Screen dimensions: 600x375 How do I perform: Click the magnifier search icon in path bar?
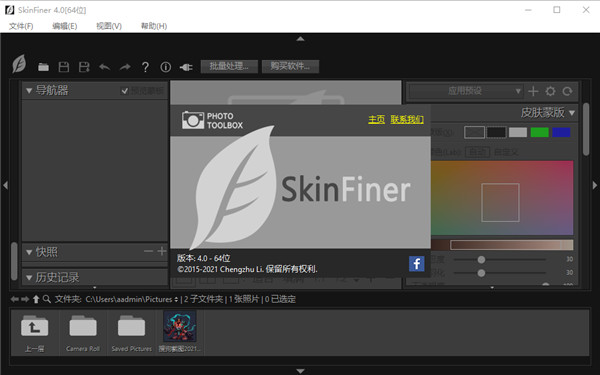(x=47, y=299)
